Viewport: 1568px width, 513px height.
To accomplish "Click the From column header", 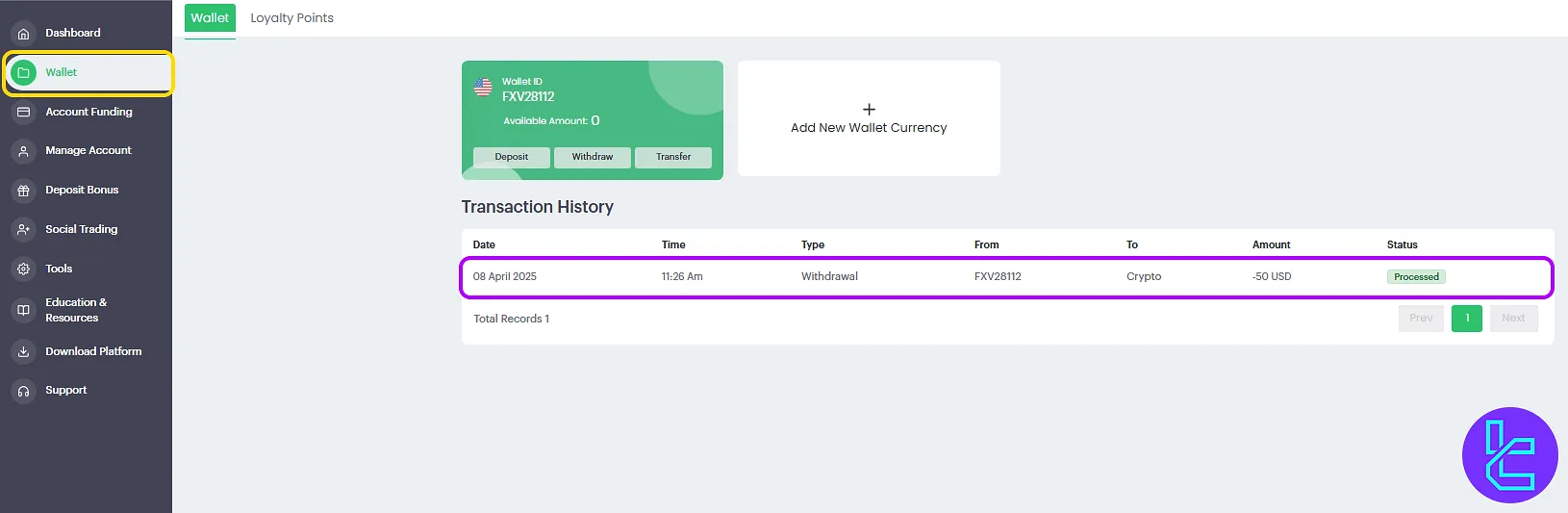I will 986,244.
